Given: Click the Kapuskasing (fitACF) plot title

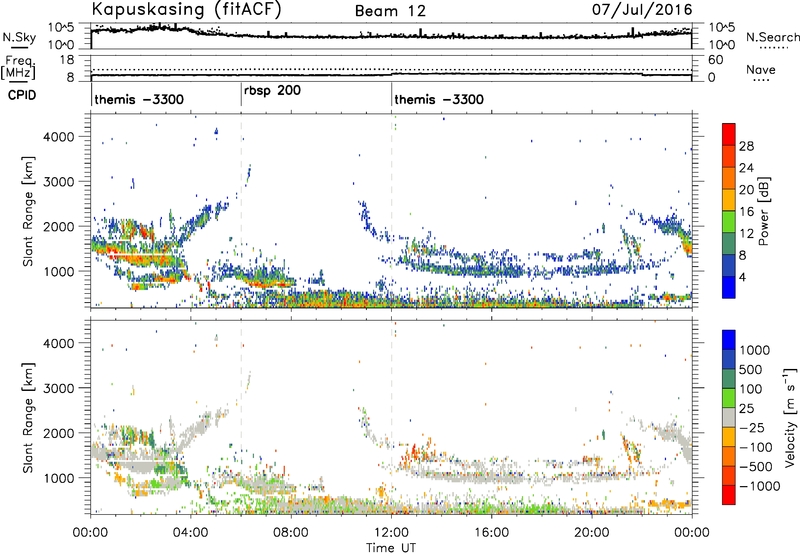Looking at the screenshot, I should click(186, 9).
